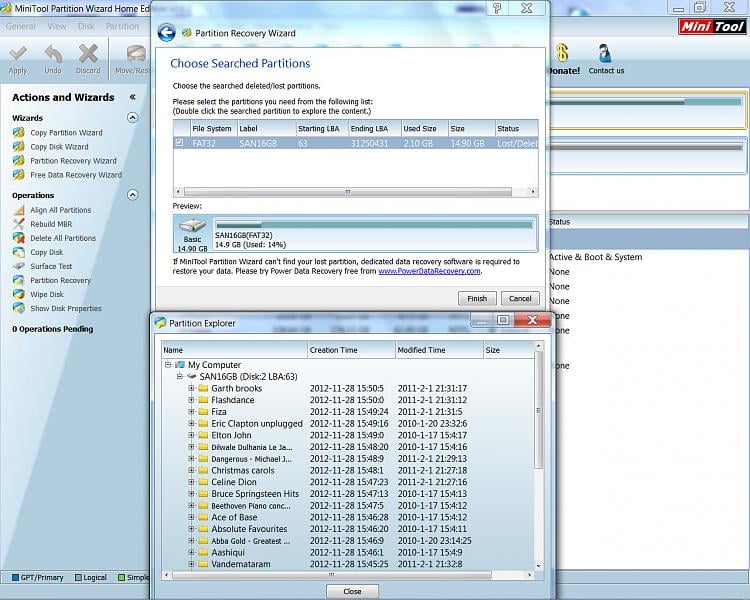Collapse the My Computer tree node
Screen dimensions: 750x600
168,365
